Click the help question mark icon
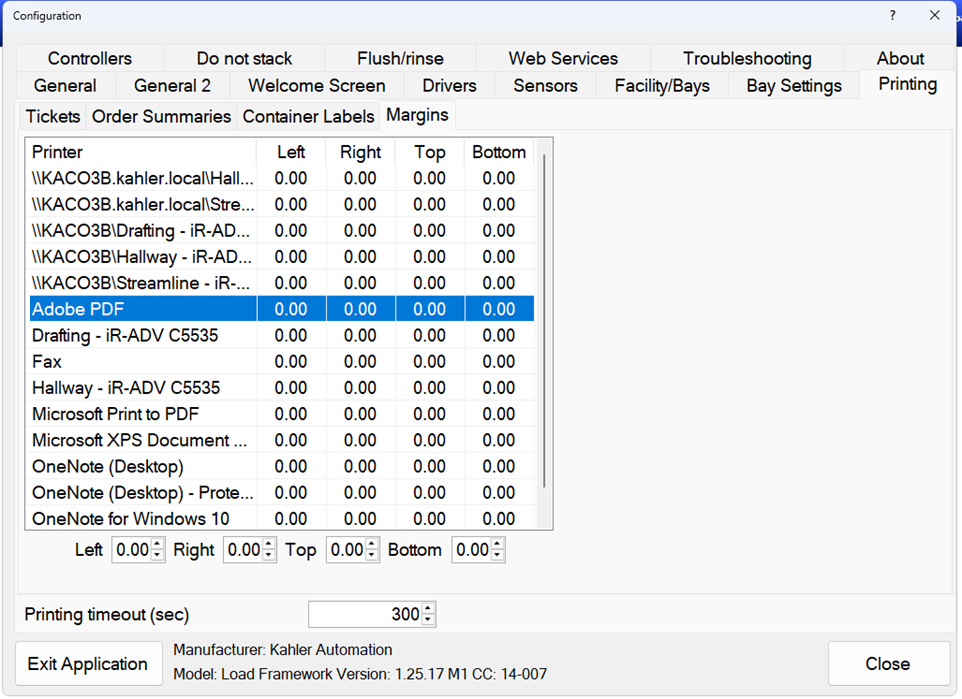This screenshot has height=699, width=962. coord(893,15)
